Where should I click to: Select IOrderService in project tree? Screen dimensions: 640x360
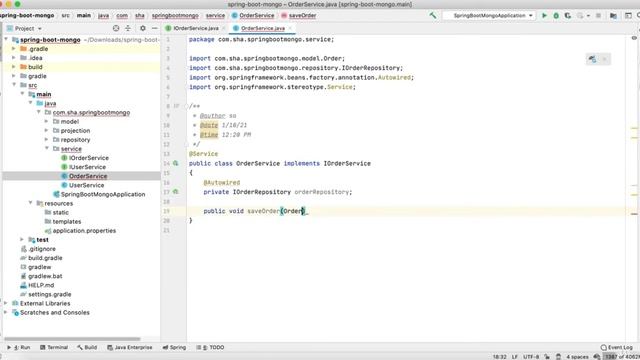point(89,158)
